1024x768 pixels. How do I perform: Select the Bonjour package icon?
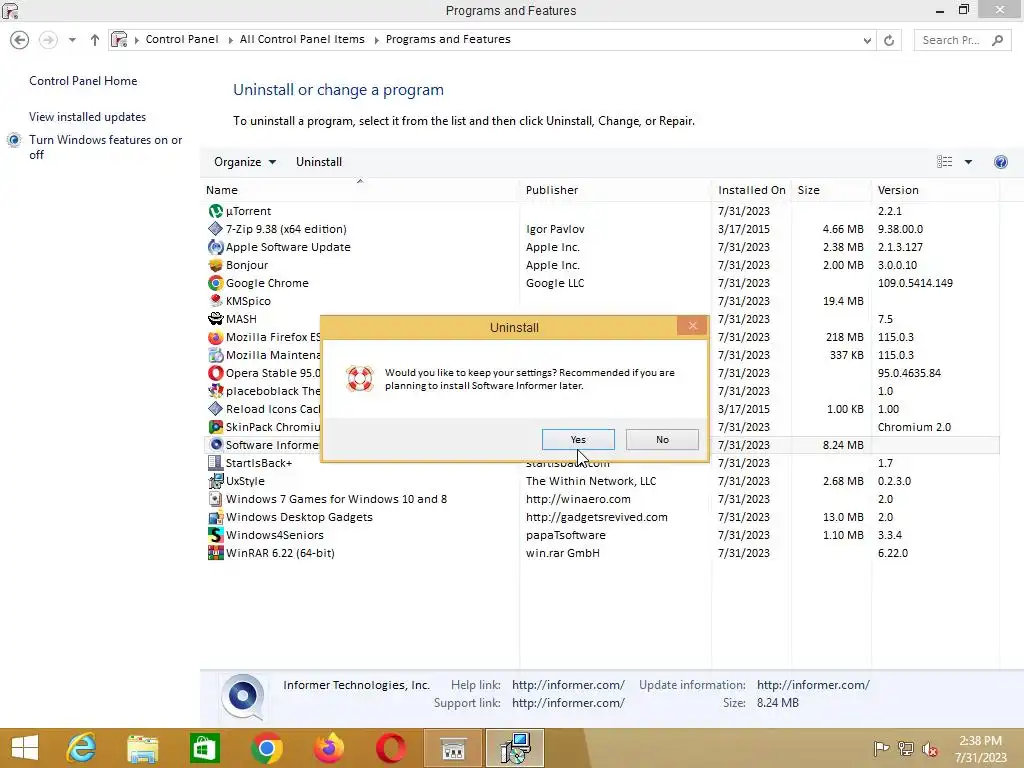pyautogui.click(x=216, y=265)
